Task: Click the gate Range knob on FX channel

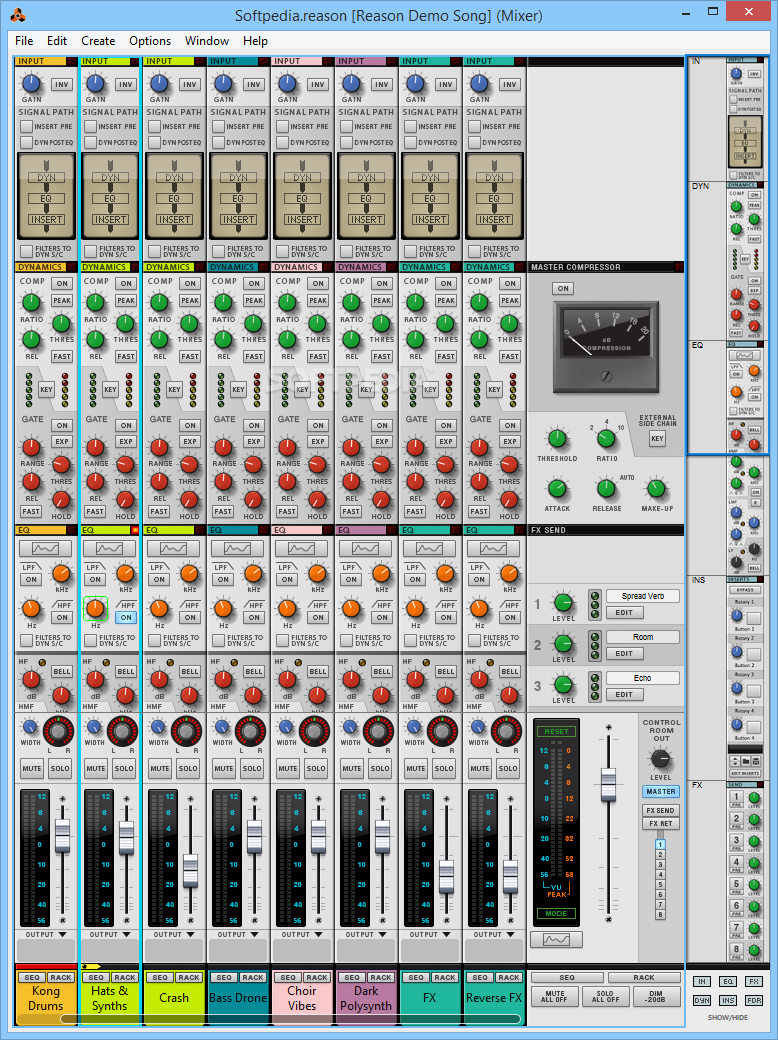Action: (415, 447)
